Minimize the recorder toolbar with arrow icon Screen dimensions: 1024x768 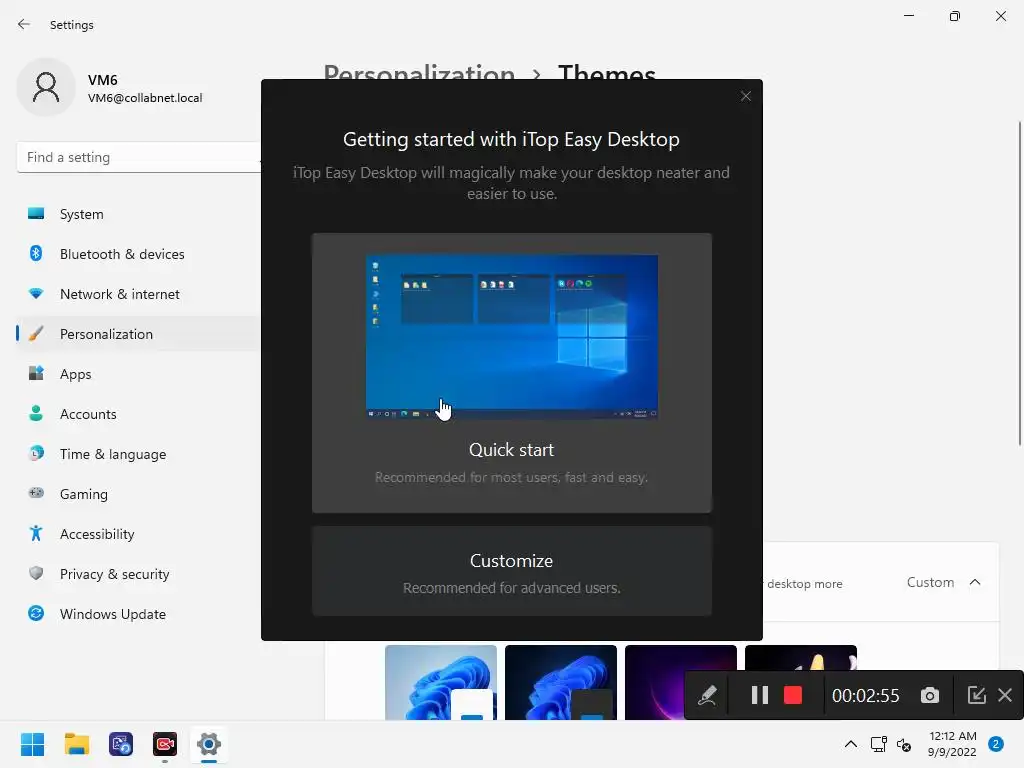(x=976, y=695)
